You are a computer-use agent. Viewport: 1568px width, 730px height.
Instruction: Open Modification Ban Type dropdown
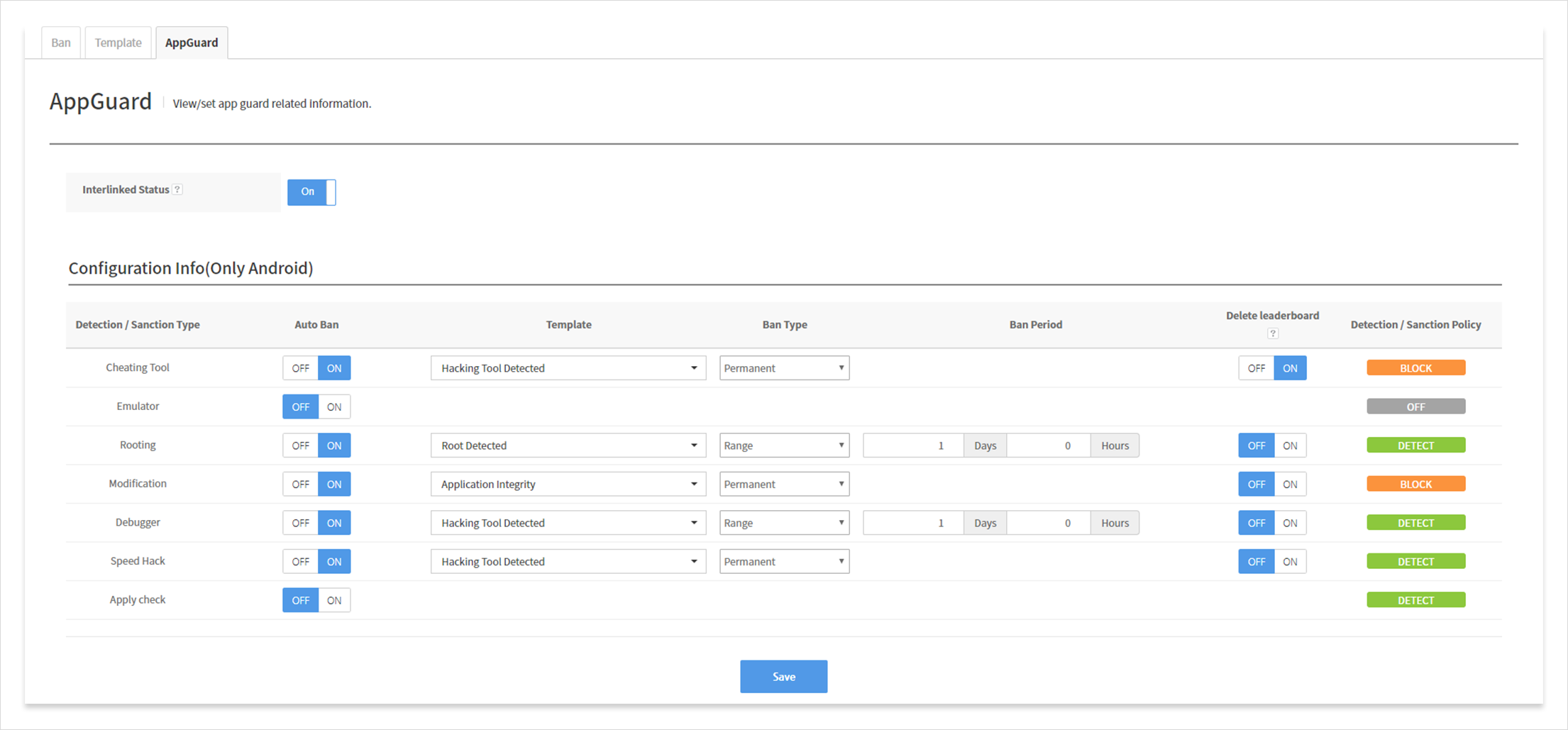784,485
